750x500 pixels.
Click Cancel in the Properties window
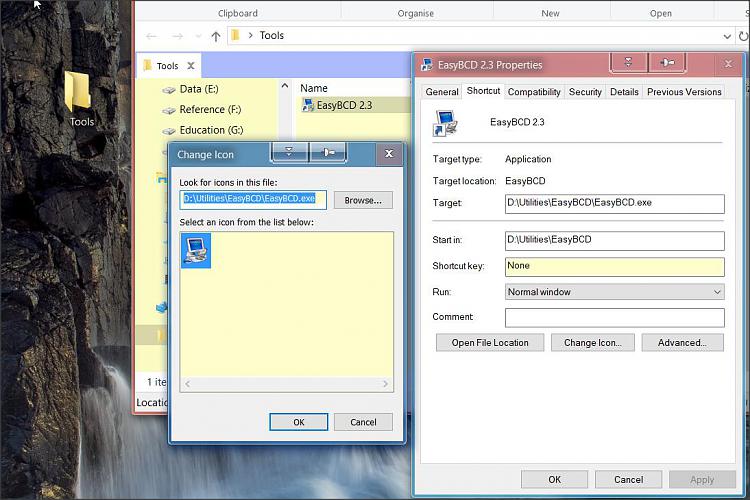[x=629, y=479]
